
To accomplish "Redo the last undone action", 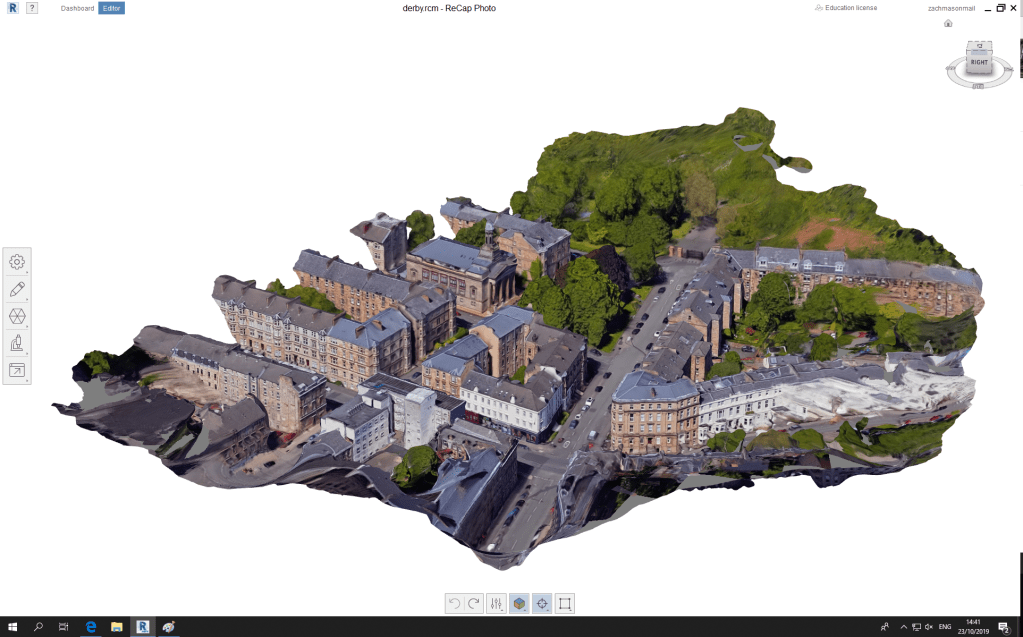I will tap(474, 603).
